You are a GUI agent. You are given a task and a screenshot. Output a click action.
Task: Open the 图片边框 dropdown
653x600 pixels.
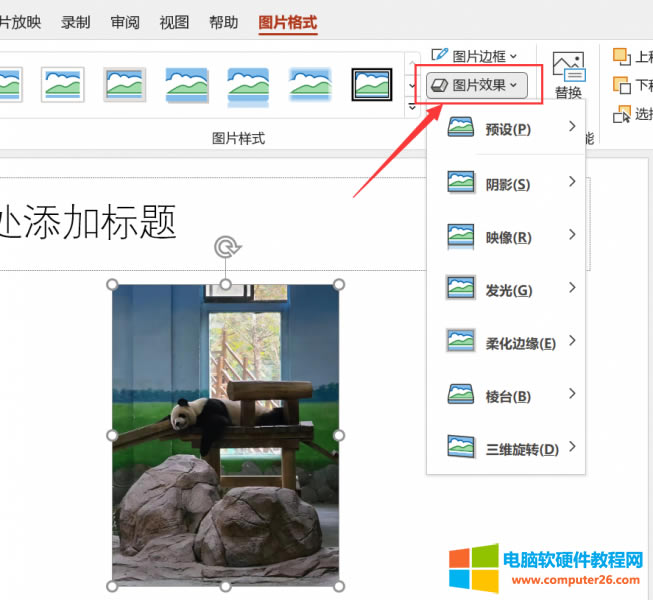tap(475, 56)
